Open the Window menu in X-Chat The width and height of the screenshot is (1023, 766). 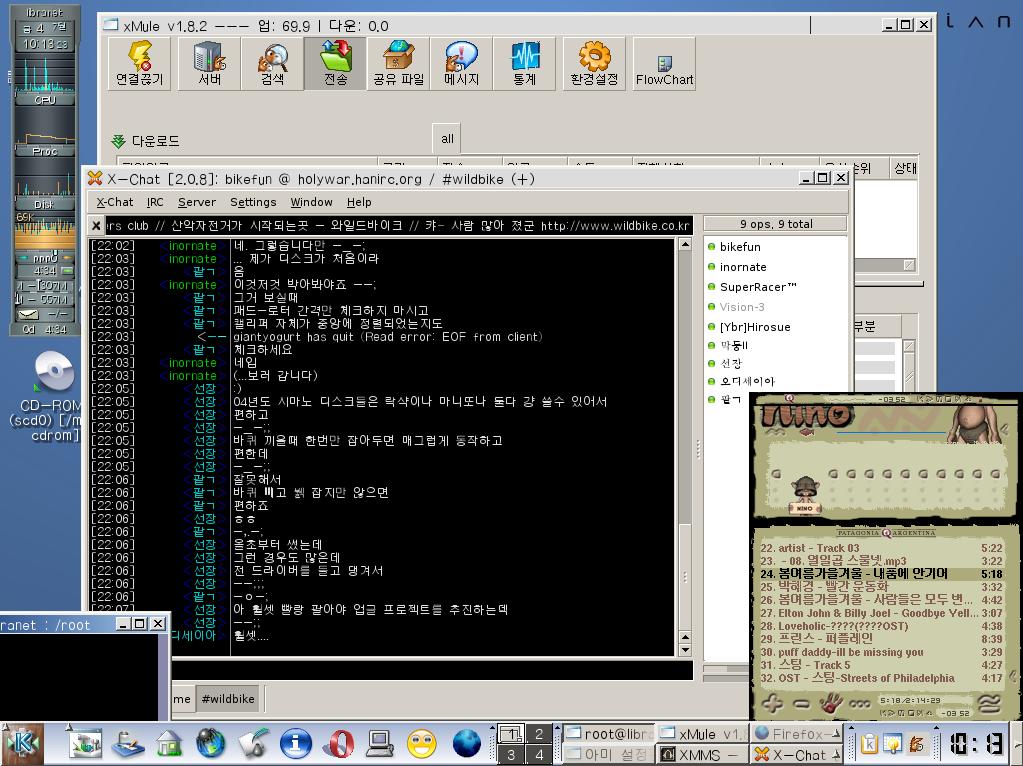(311, 202)
